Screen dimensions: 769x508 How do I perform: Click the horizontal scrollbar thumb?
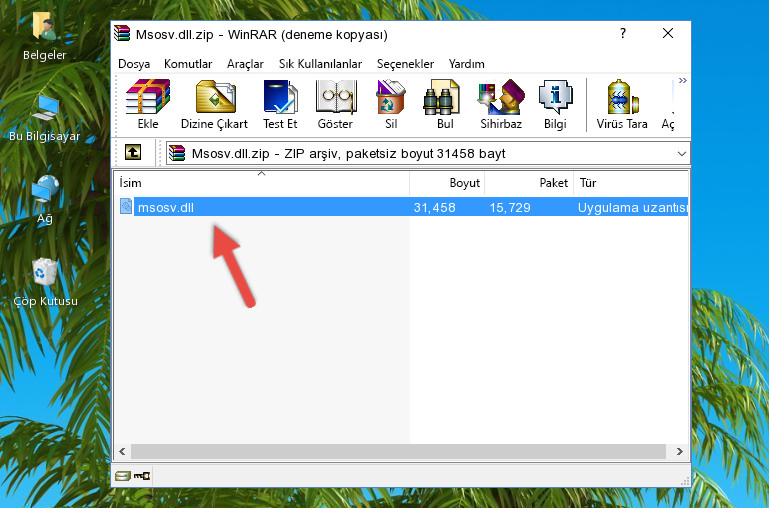[398, 451]
